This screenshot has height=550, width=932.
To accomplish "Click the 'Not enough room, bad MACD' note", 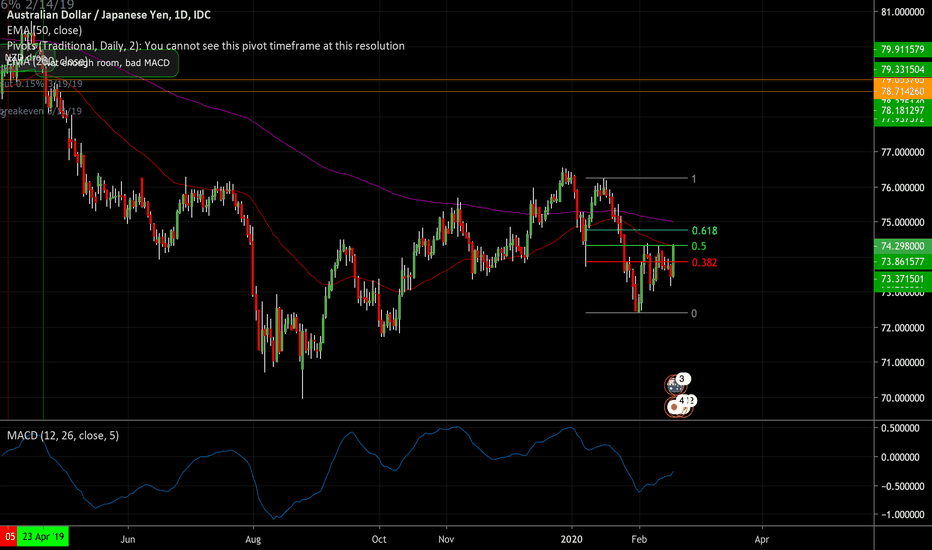I will [107, 63].
